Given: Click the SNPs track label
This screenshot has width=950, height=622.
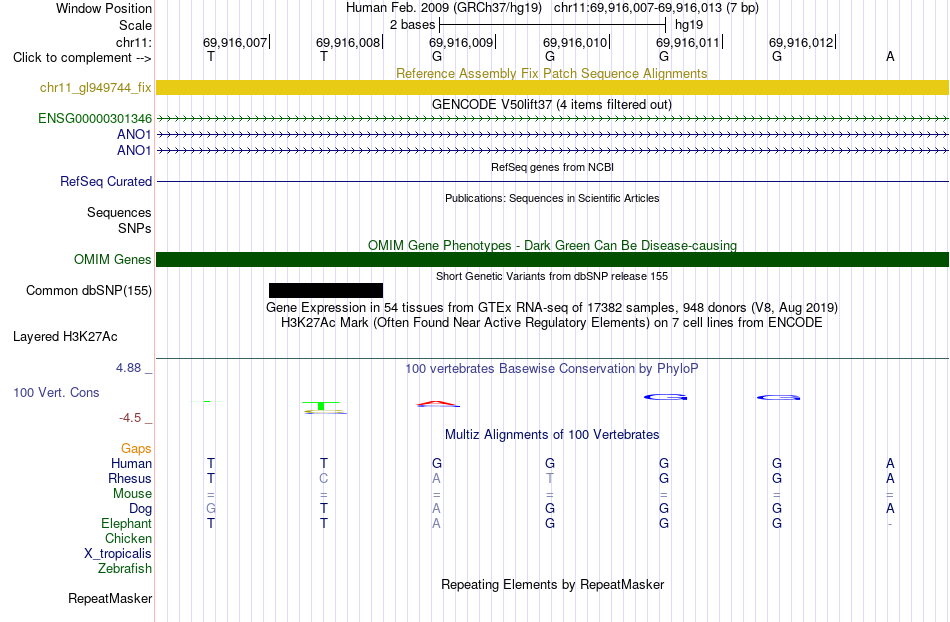Looking at the screenshot, I should pos(135,228).
